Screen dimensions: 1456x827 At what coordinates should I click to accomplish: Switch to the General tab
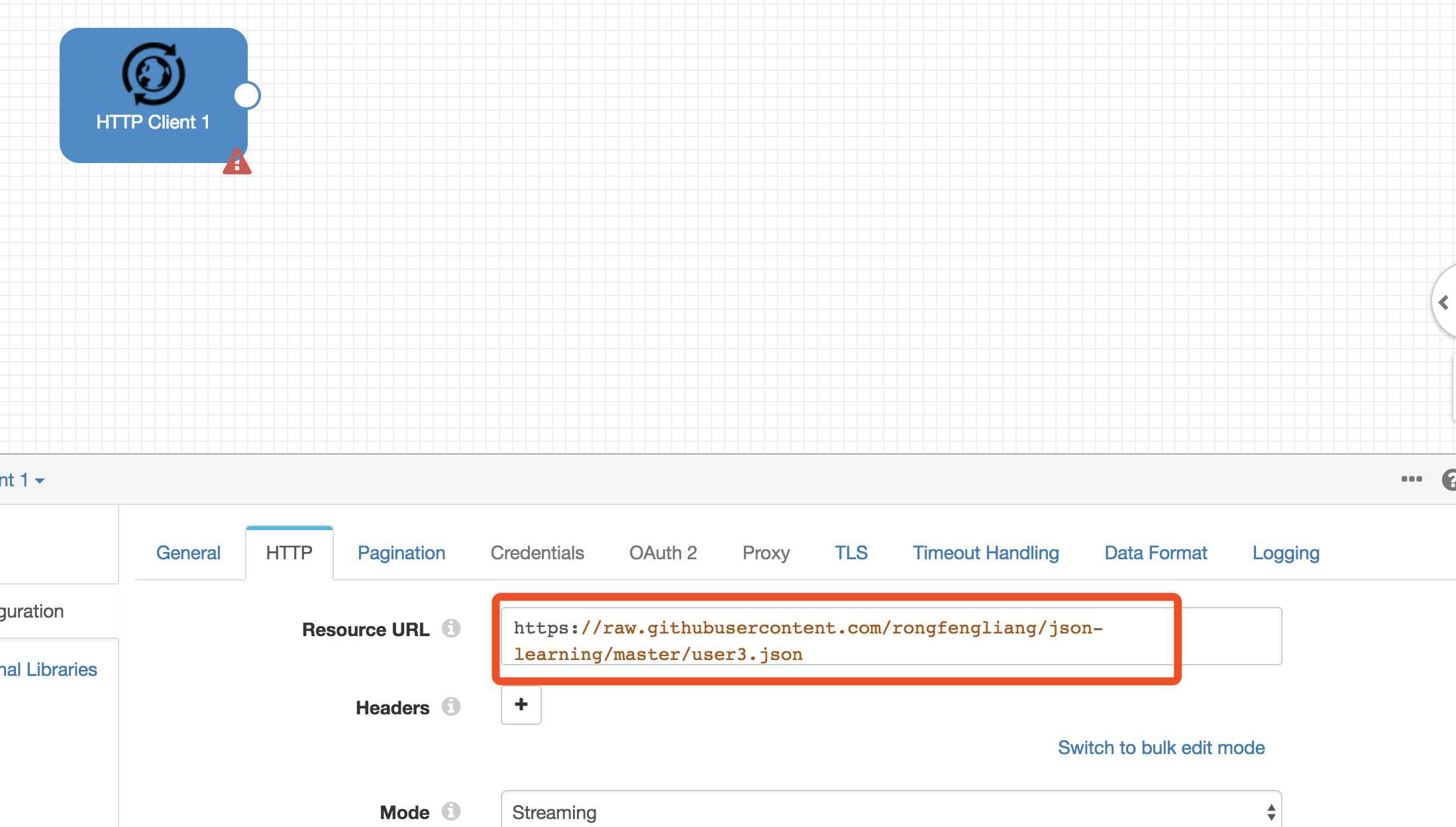188,553
